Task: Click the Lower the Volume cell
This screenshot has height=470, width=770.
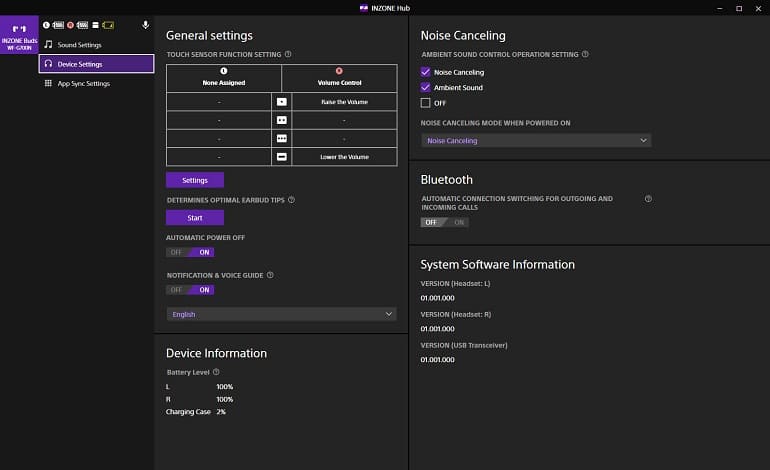Action: click(344, 157)
